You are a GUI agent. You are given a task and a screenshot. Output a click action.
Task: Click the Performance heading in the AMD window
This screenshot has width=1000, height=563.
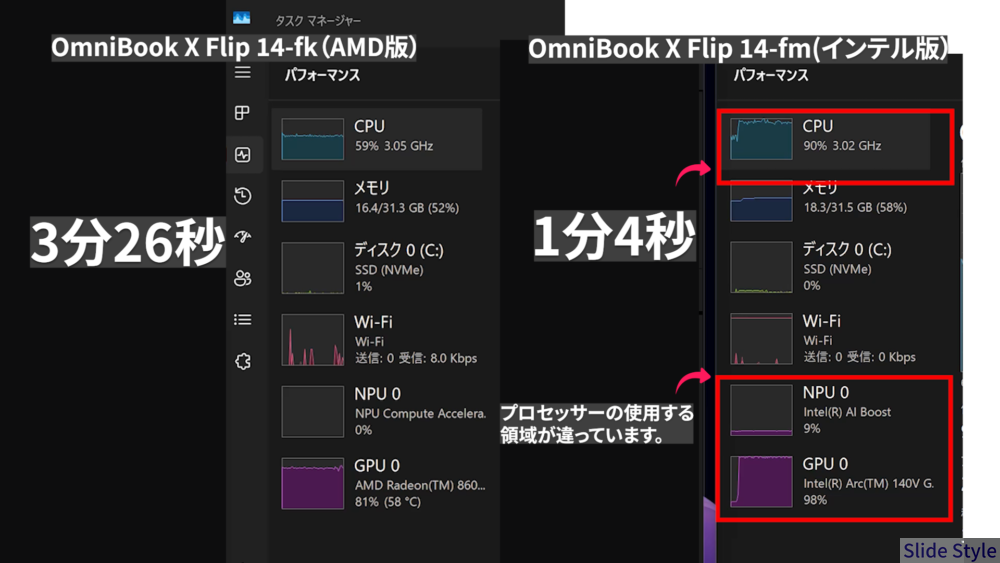[x=322, y=75]
